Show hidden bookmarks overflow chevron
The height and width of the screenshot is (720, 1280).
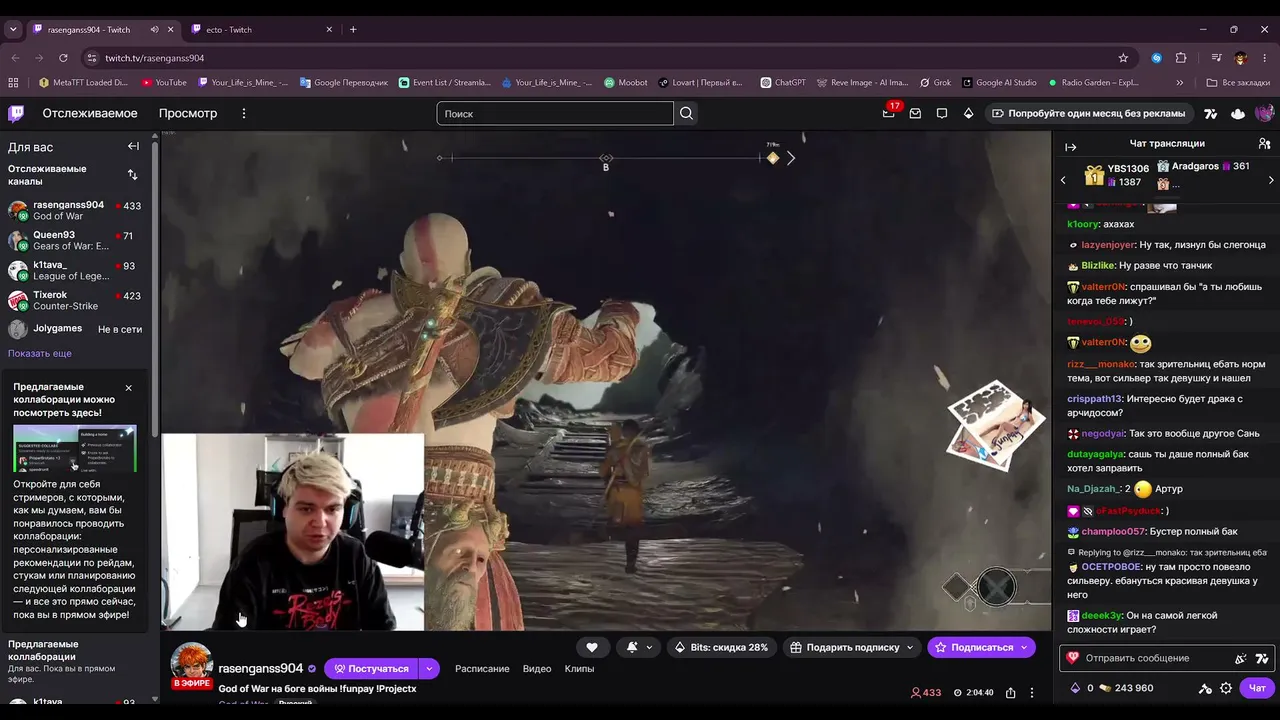(1180, 83)
